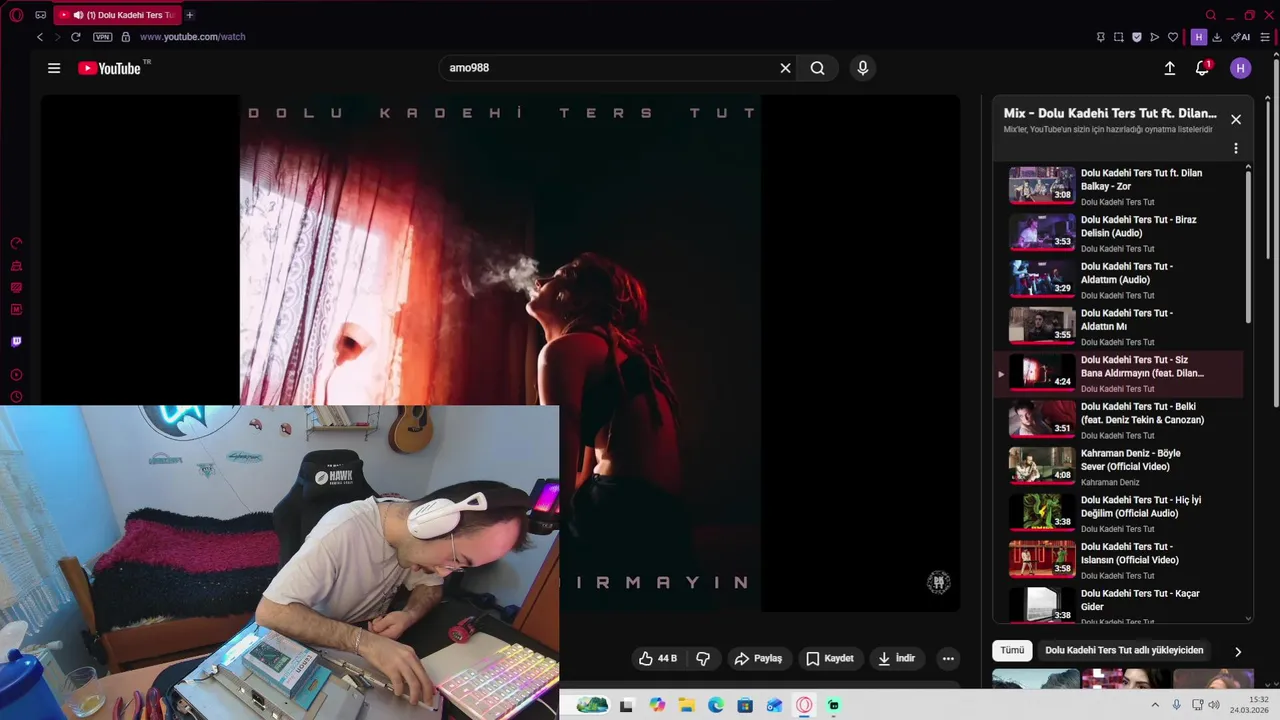1280x720 pixels.
Task: Clear the YouTube search text
Action: point(785,68)
